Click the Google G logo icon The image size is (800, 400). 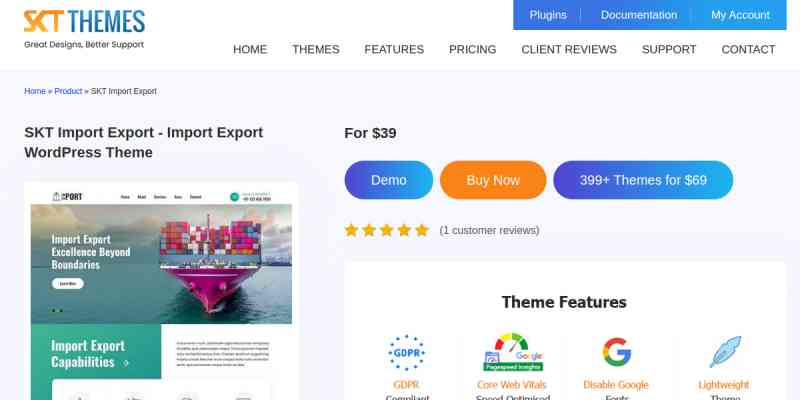pyautogui.click(x=616, y=352)
